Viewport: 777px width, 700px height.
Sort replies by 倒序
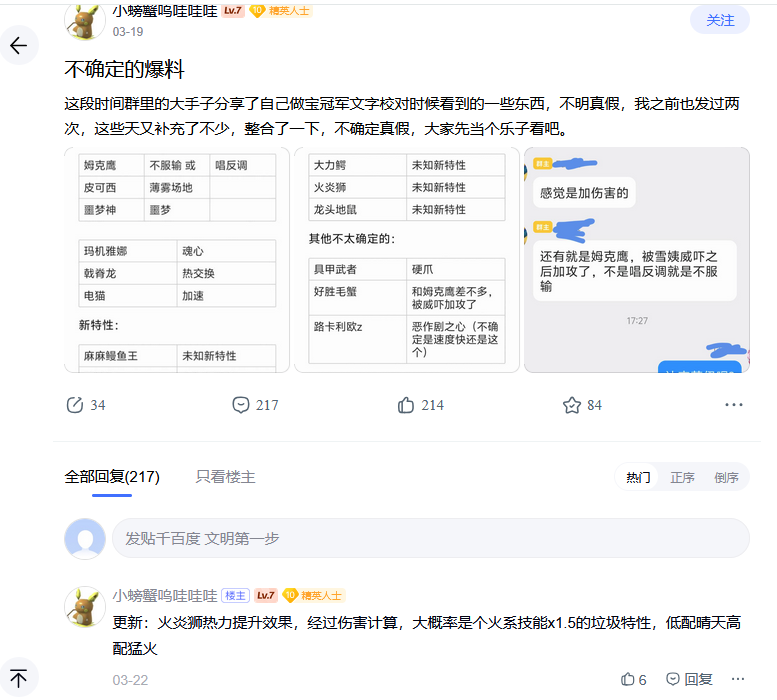click(726, 477)
